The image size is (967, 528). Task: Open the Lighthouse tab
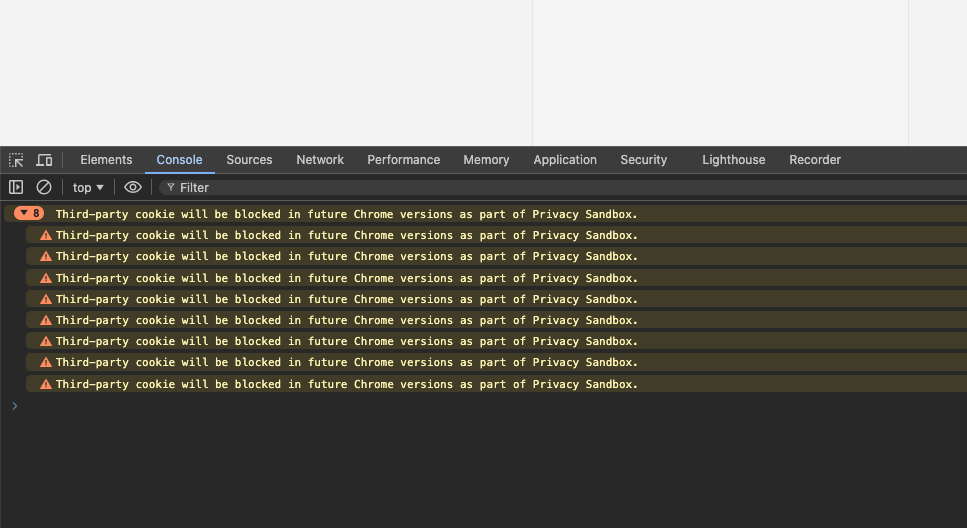tap(733, 160)
